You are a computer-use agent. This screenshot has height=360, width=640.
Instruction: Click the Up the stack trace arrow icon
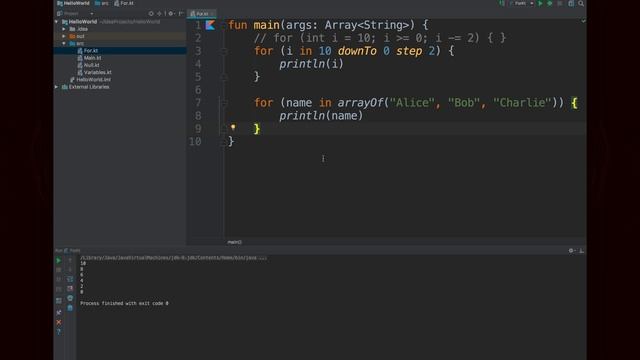70,260
